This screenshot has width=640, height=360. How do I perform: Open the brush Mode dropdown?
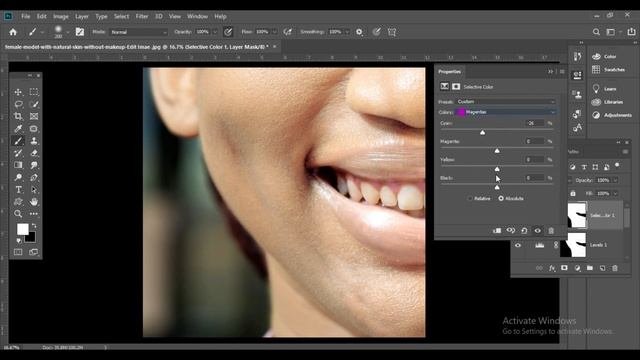(x=138, y=32)
